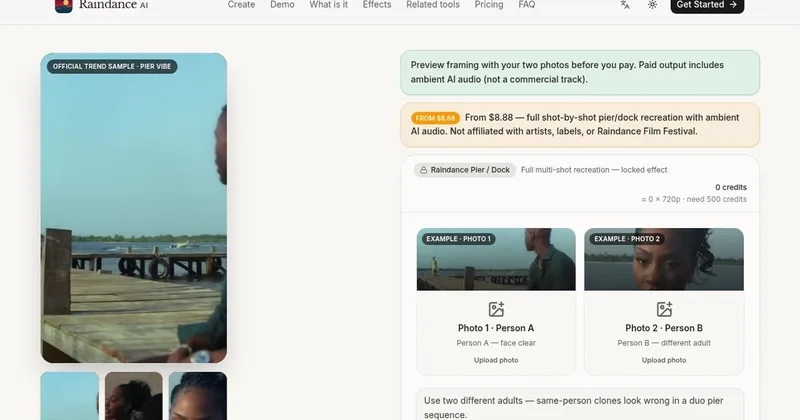This screenshot has width=800, height=420.
Task: Click Upload photo under Person A
Action: point(496,360)
